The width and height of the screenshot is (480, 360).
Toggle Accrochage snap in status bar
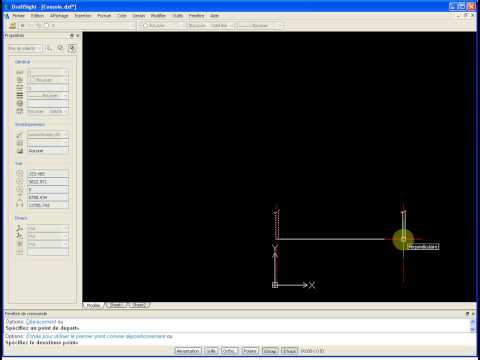coord(188,351)
